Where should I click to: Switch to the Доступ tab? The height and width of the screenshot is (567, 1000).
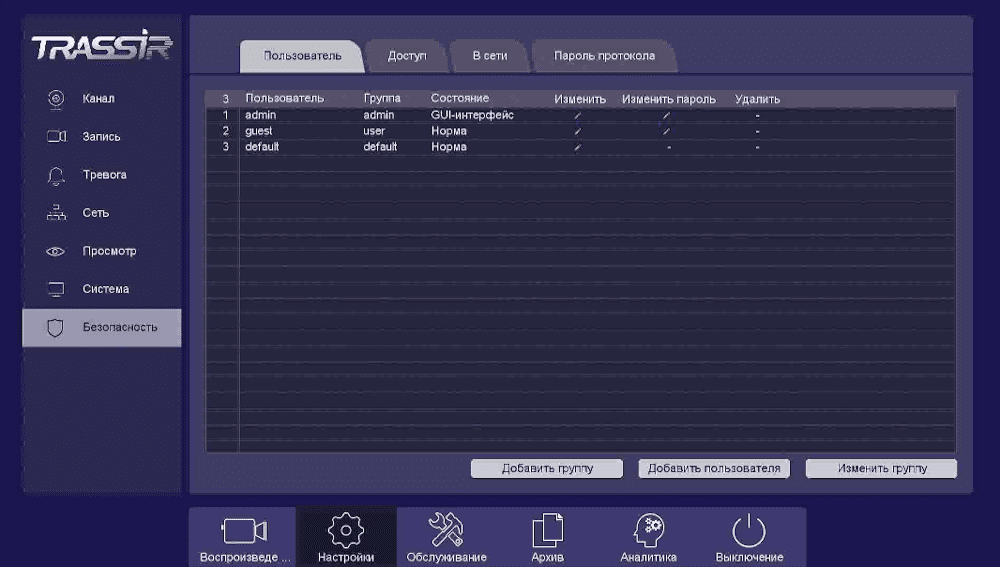406,56
